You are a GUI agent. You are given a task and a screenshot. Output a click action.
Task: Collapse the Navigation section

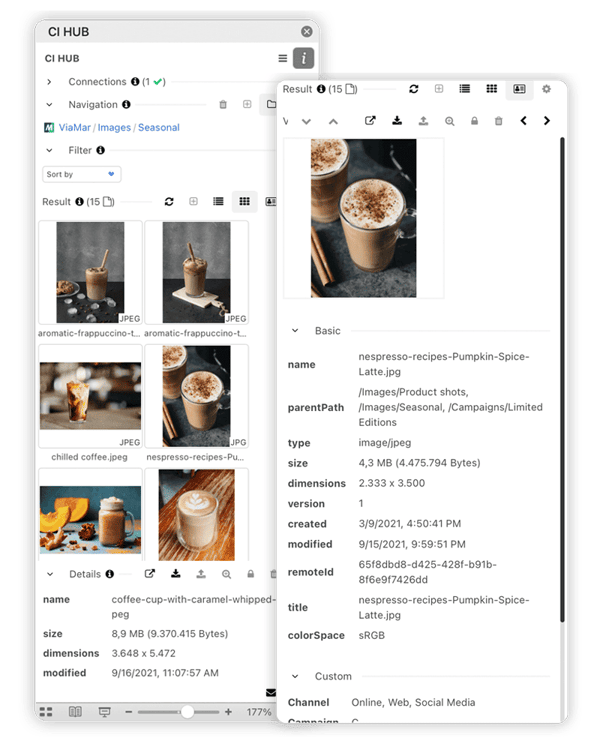coord(49,104)
